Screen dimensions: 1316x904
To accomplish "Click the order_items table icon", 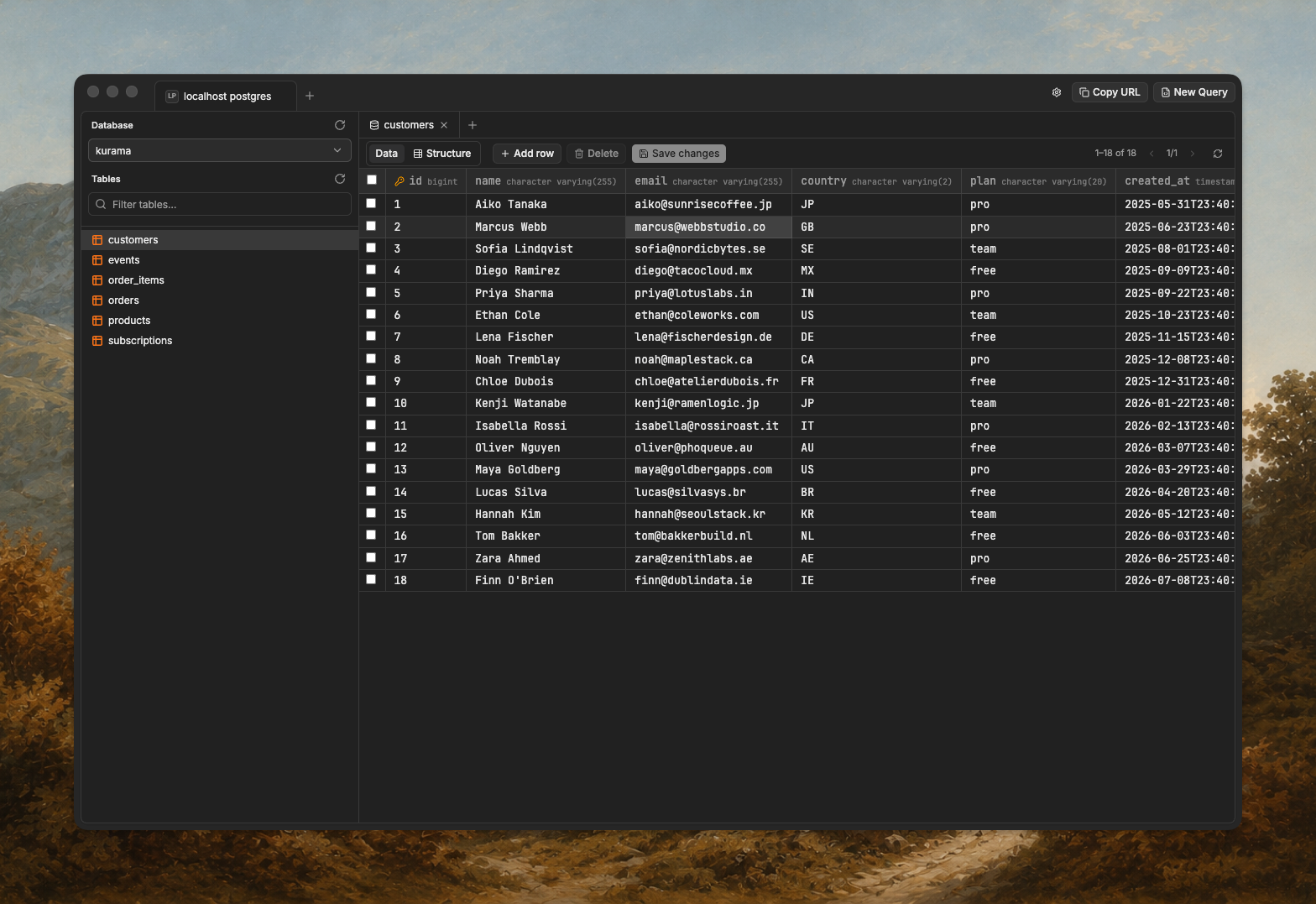I will [97, 280].
